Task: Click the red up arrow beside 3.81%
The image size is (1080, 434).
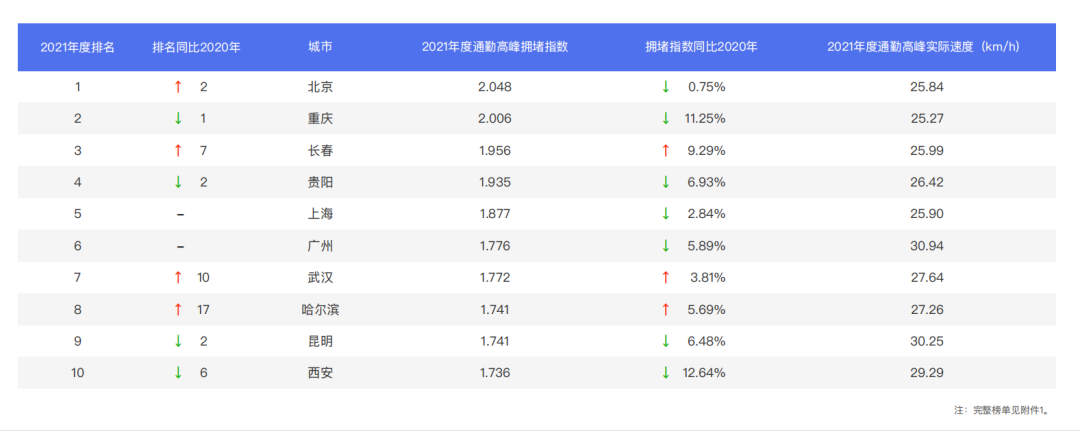Action: click(x=665, y=278)
